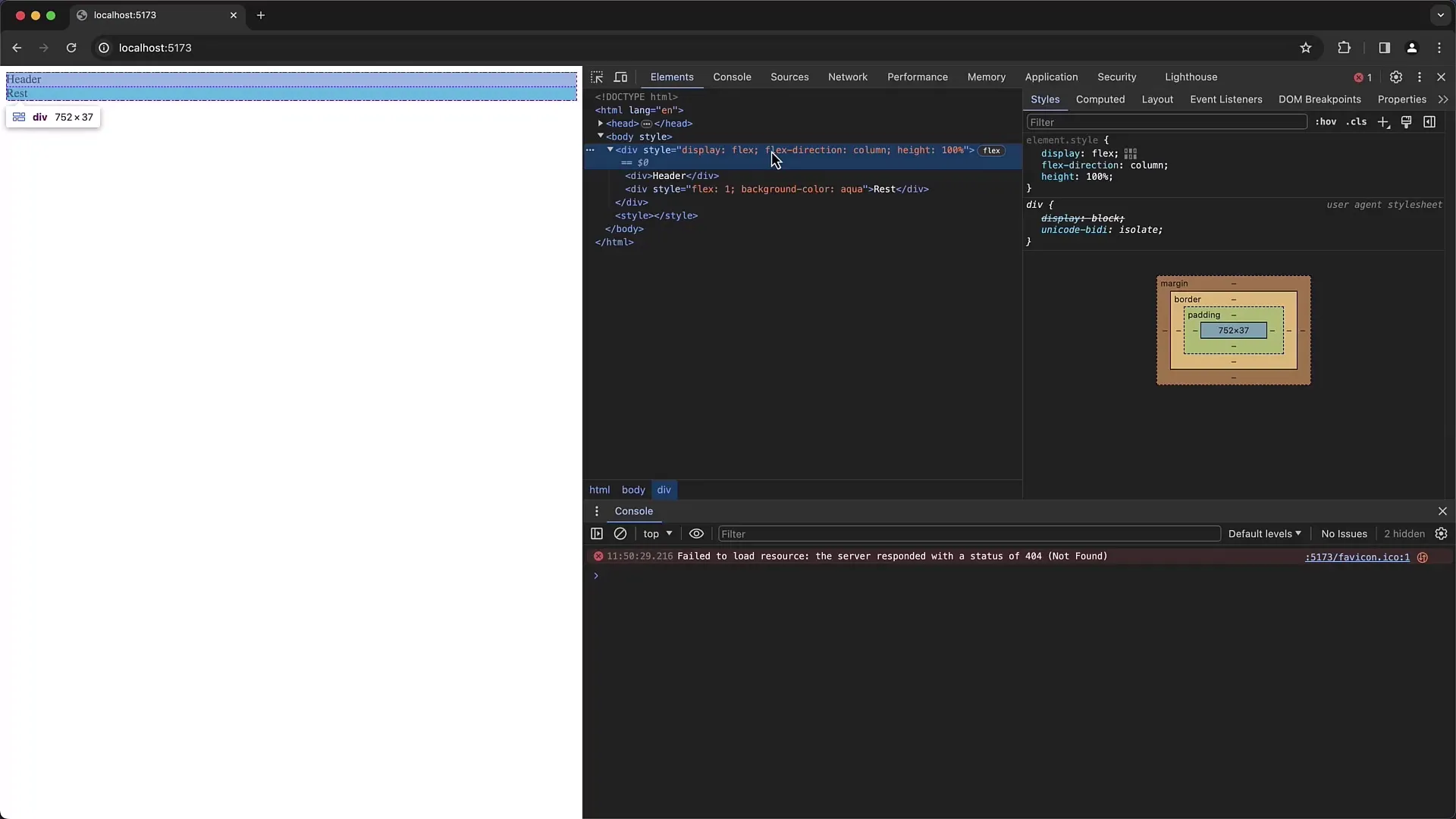Click the .cls class editor button
This screenshot has height=819, width=1456.
point(1359,121)
